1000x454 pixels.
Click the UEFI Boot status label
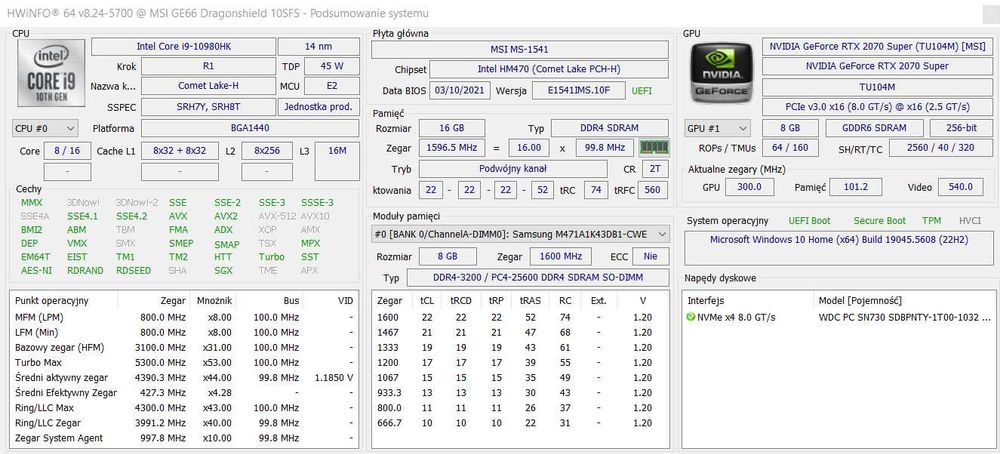click(809, 221)
